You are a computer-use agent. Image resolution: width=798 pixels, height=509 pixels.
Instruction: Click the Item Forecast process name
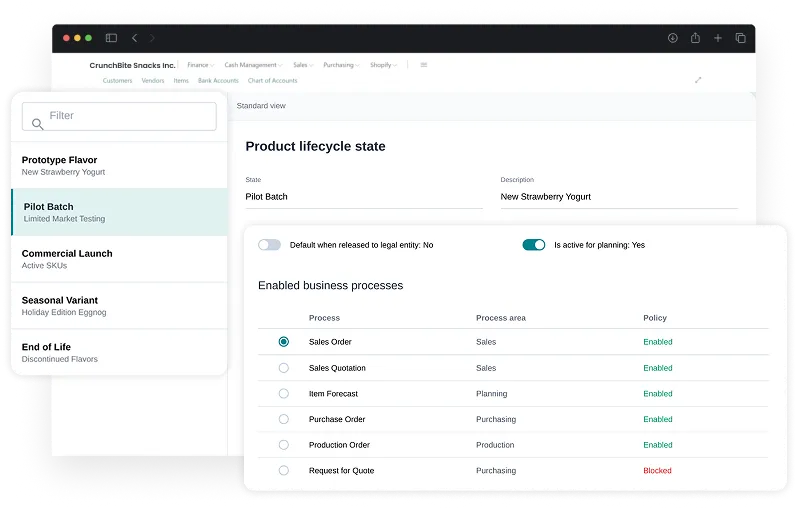[x=333, y=393]
